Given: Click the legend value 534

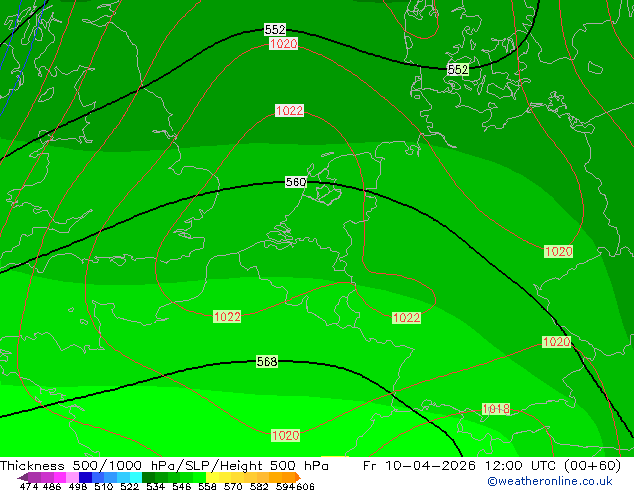Looking at the screenshot, I should pos(156,486).
